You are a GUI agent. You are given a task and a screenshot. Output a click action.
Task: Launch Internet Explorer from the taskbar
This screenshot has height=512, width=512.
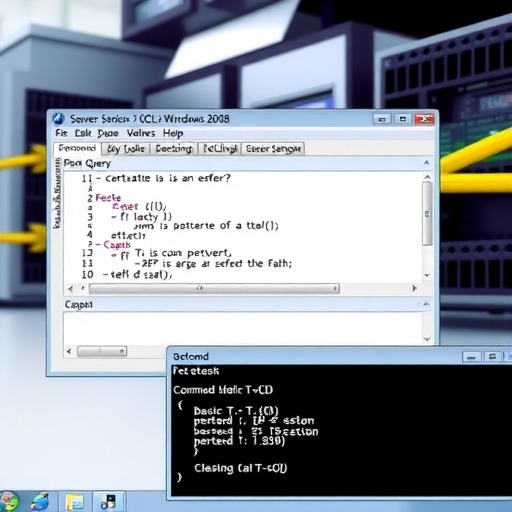(x=40, y=501)
